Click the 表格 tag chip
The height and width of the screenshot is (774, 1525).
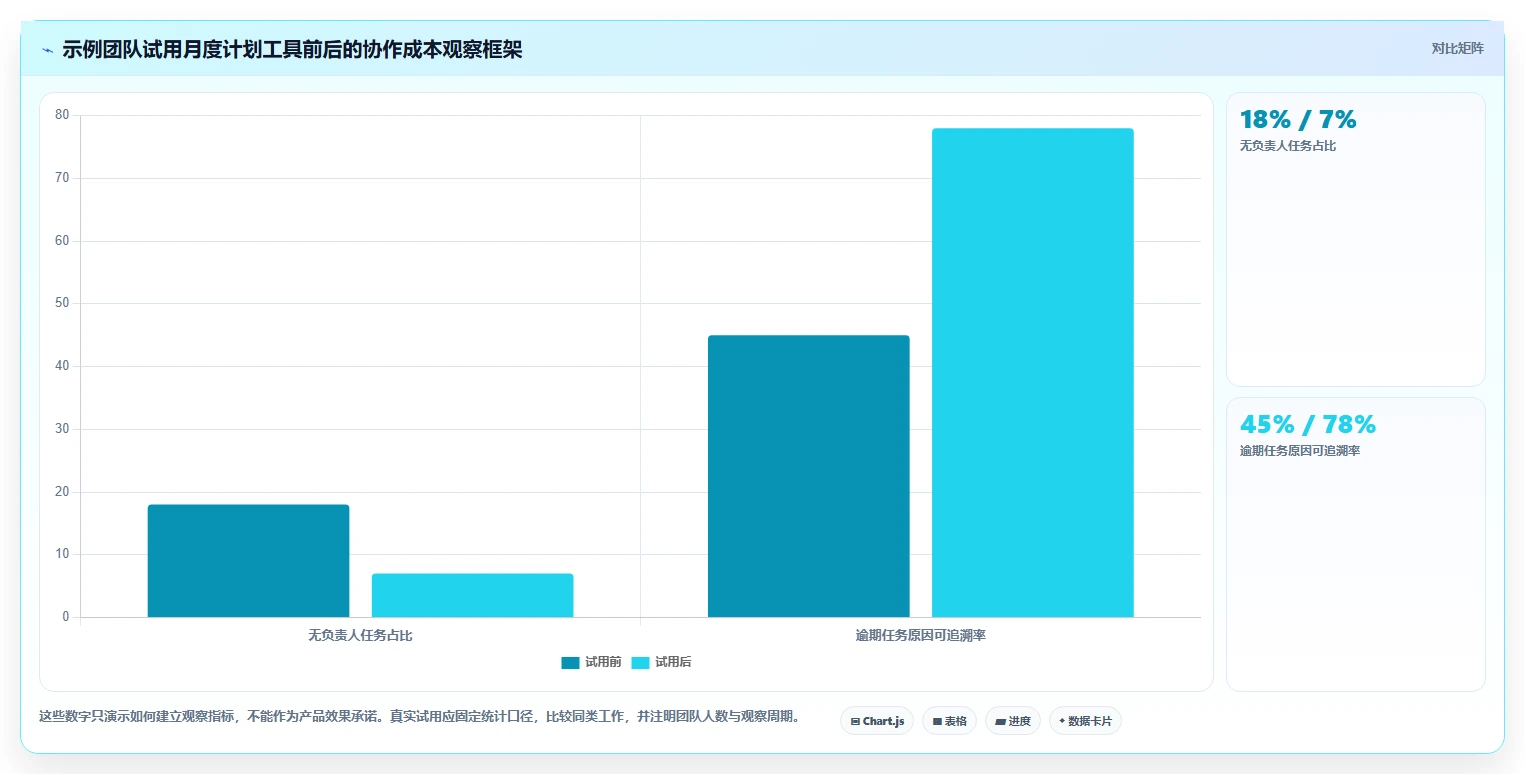coord(949,721)
